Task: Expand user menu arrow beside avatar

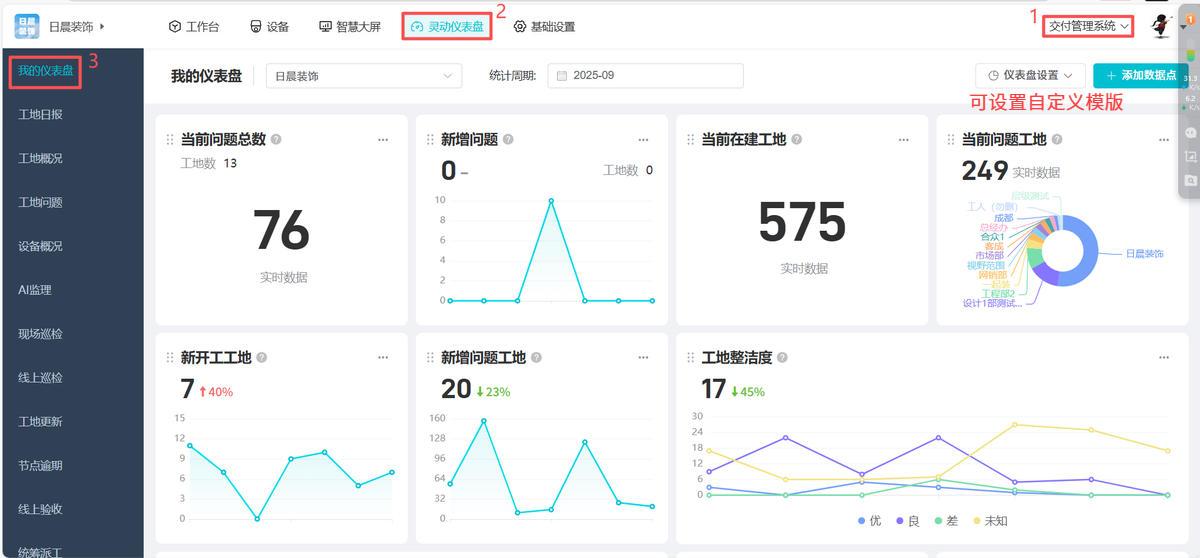Action: [x=1184, y=27]
